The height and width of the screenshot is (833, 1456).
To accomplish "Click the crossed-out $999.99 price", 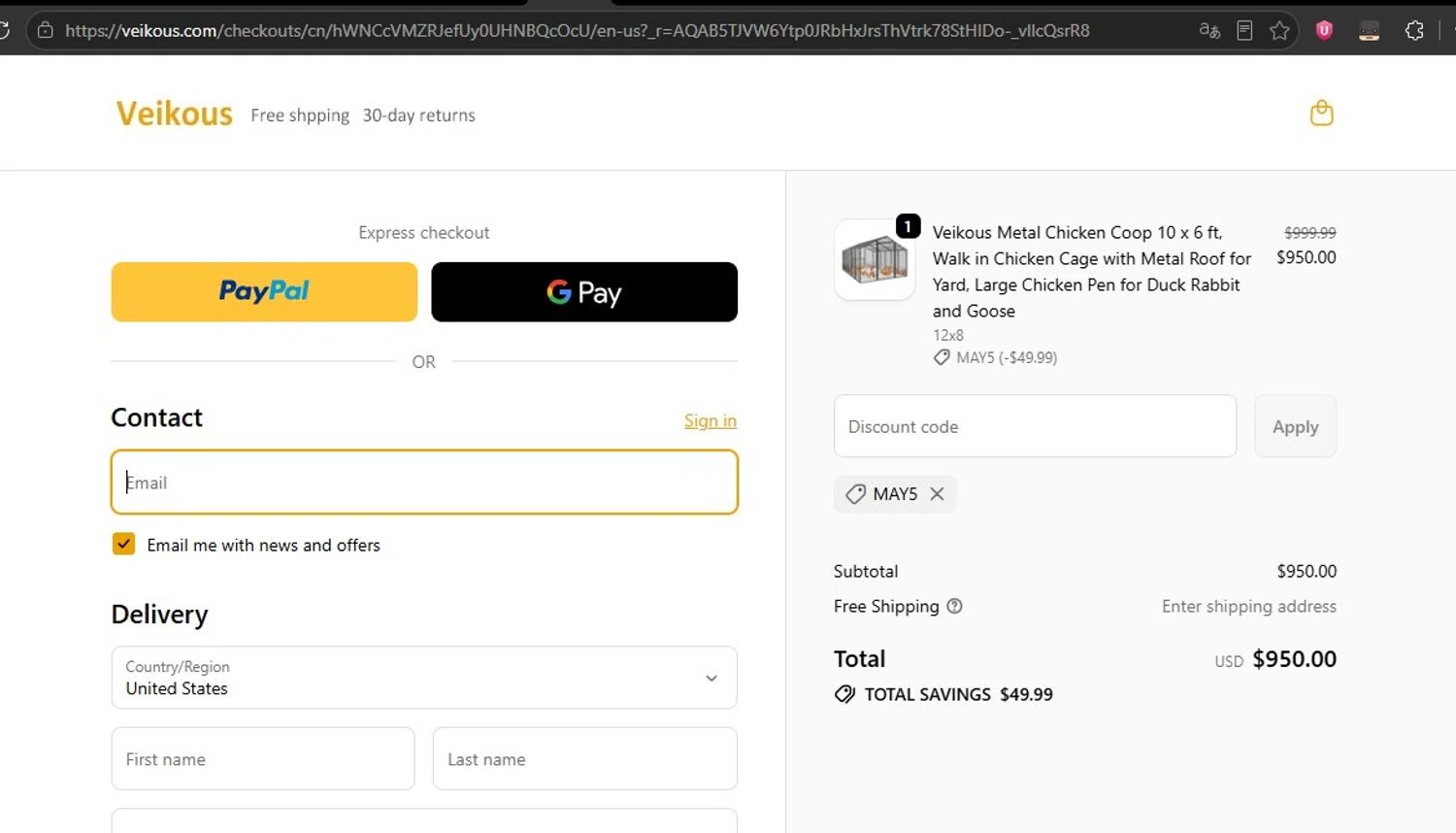I will (x=1309, y=233).
